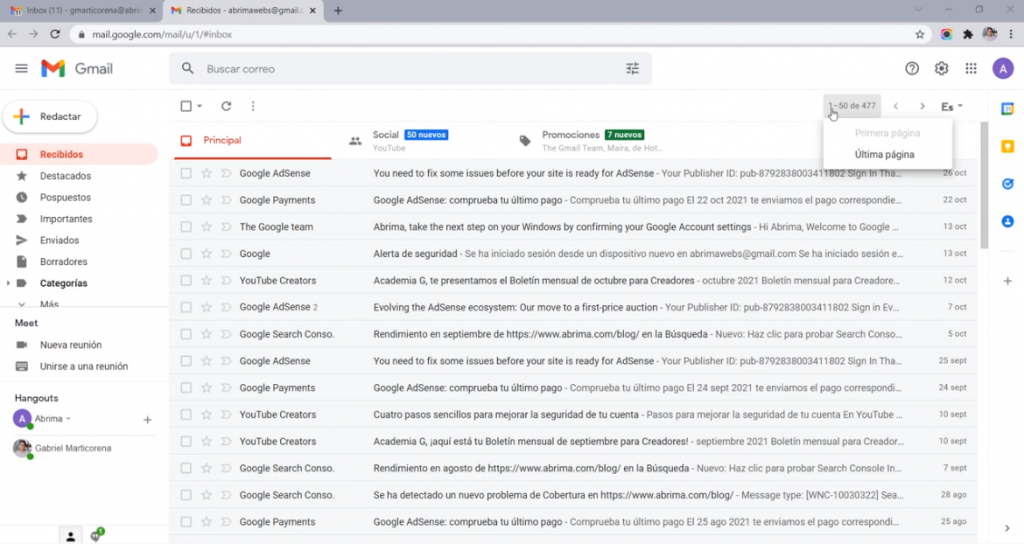Screen dimensions: 1024x544
Task: Switch to the Principal tab
Action: (253, 140)
